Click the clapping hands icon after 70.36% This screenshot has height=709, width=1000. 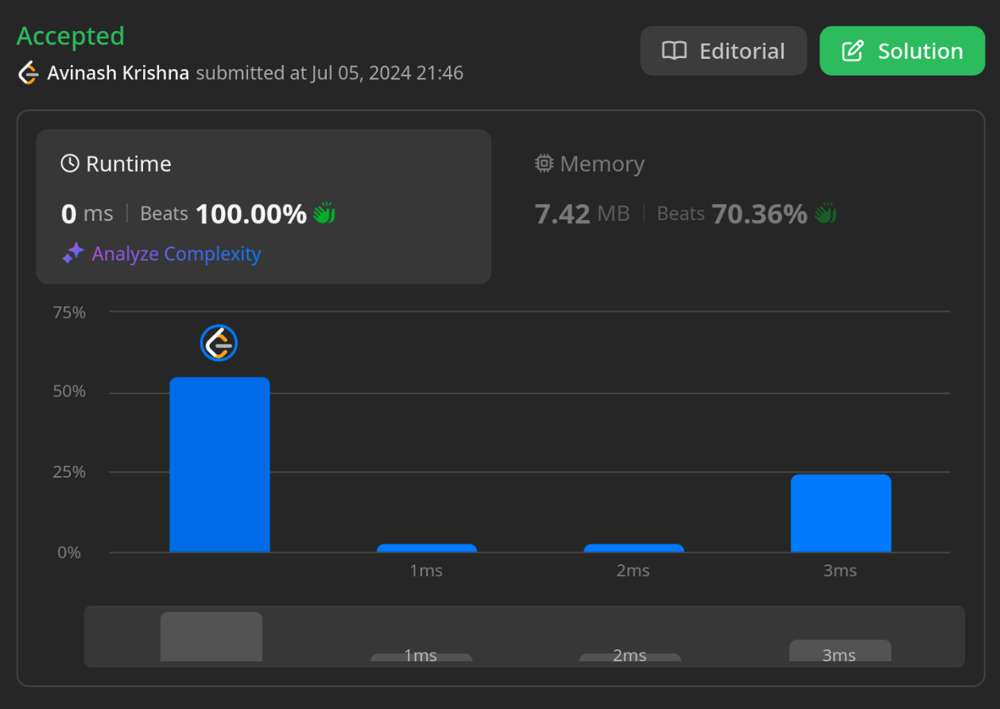[x=825, y=213]
